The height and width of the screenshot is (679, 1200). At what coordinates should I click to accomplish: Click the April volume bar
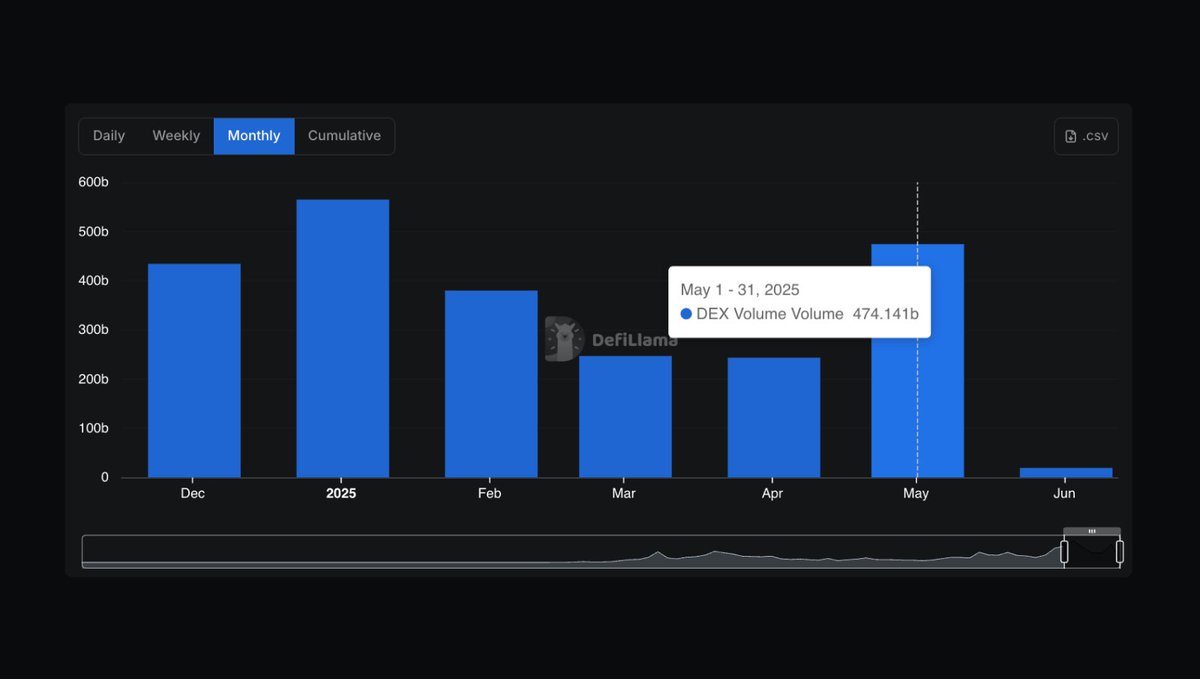point(774,418)
